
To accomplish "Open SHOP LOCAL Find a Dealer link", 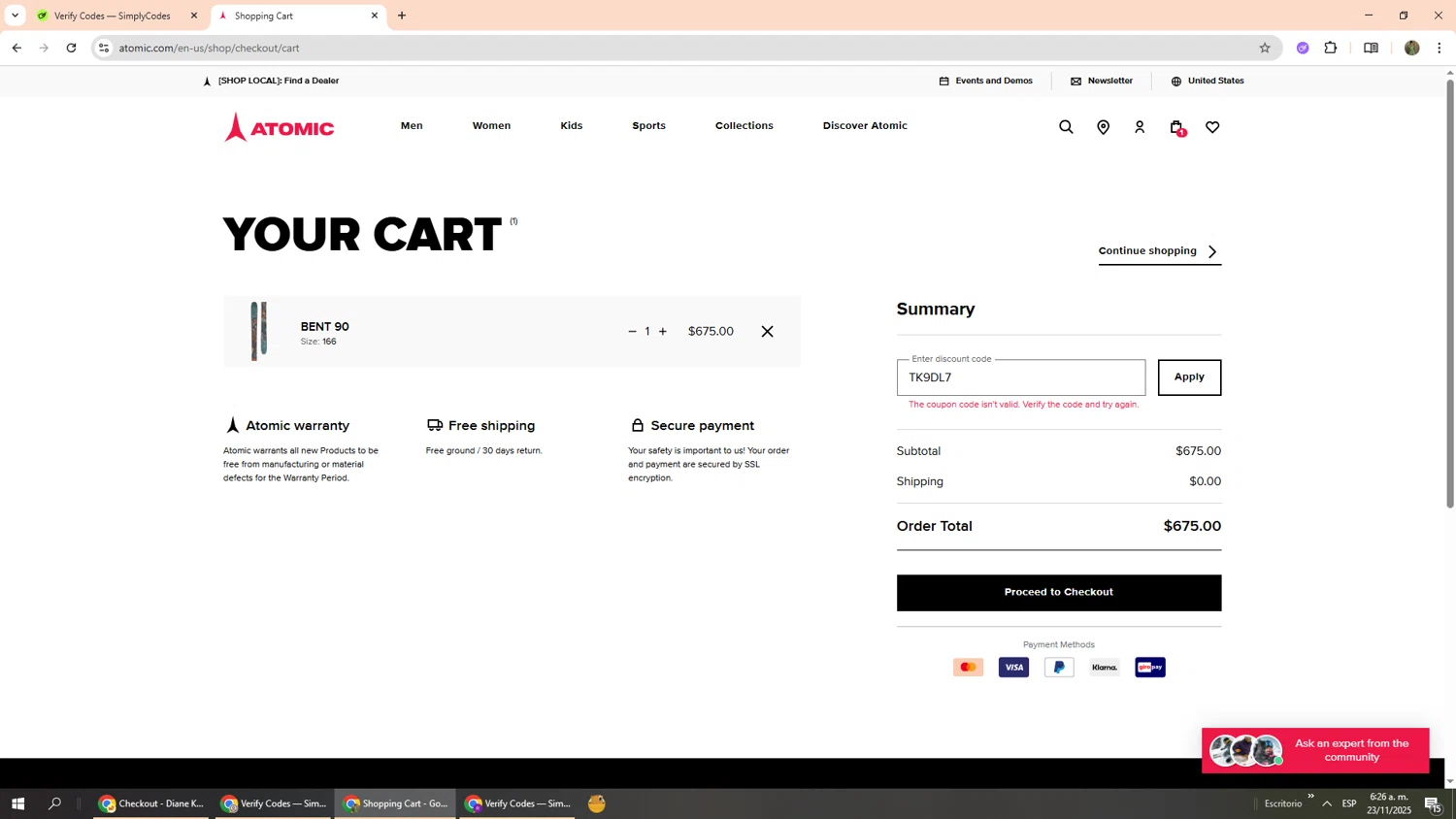I will (271, 82).
